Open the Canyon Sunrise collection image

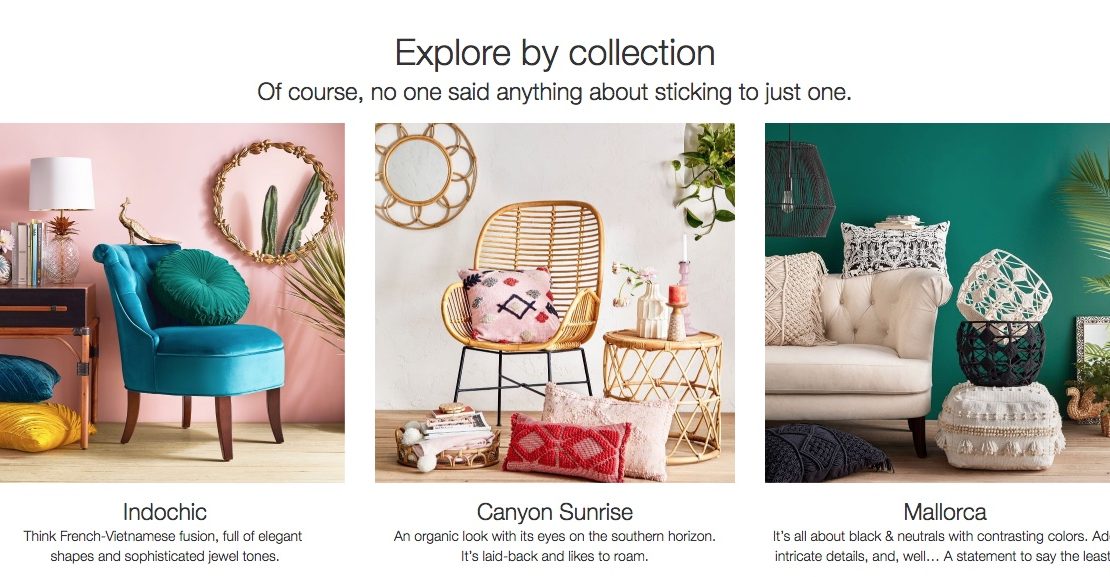pyautogui.click(x=555, y=303)
